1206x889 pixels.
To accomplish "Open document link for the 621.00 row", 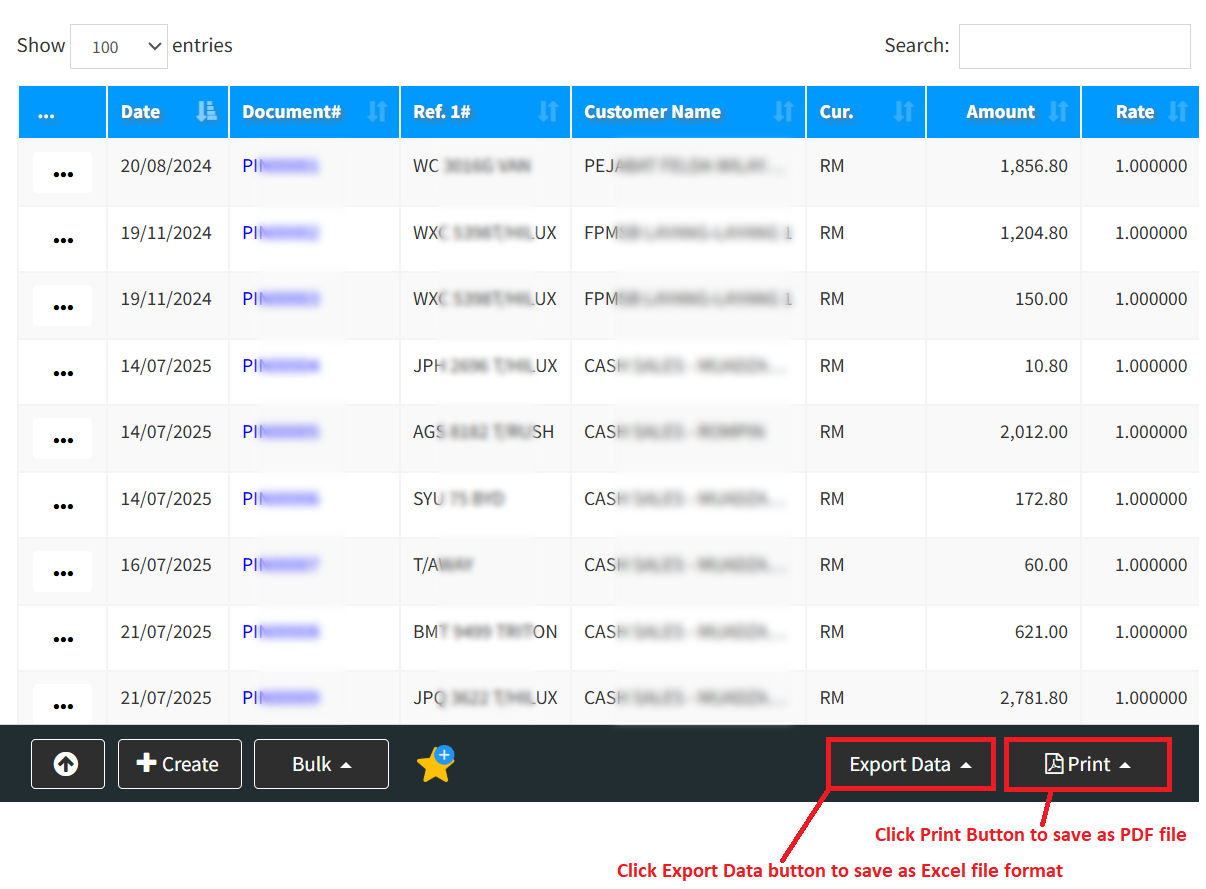I will click(x=280, y=632).
